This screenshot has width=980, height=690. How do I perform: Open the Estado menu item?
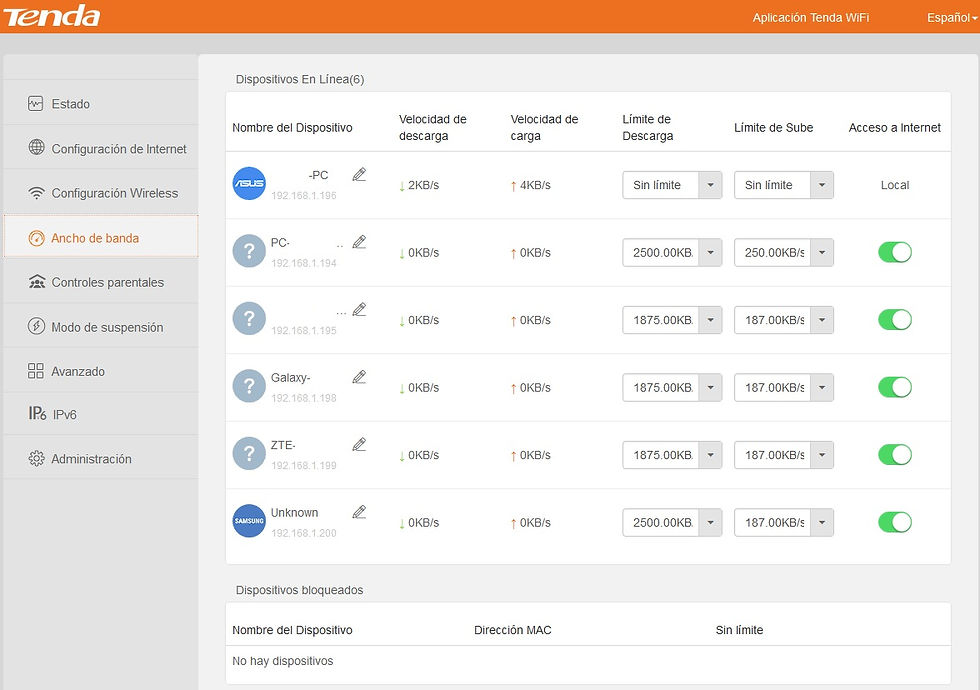101,104
